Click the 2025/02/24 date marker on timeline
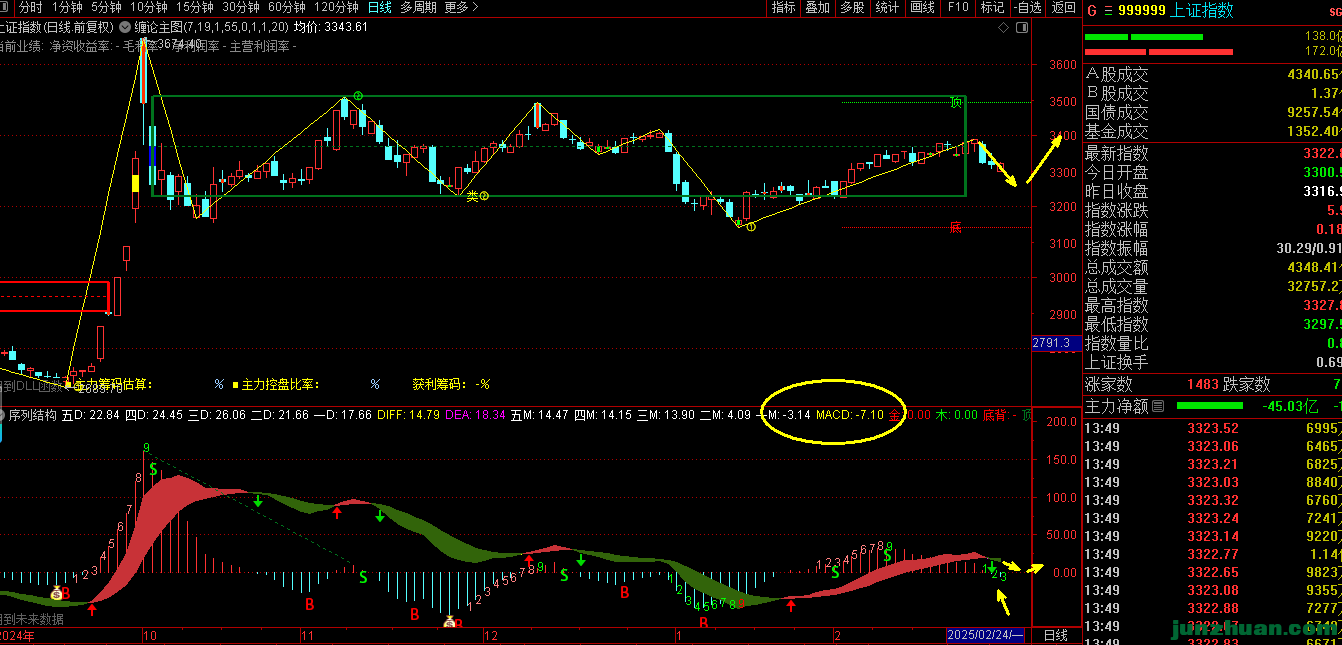1342x645 pixels. click(x=985, y=635)
